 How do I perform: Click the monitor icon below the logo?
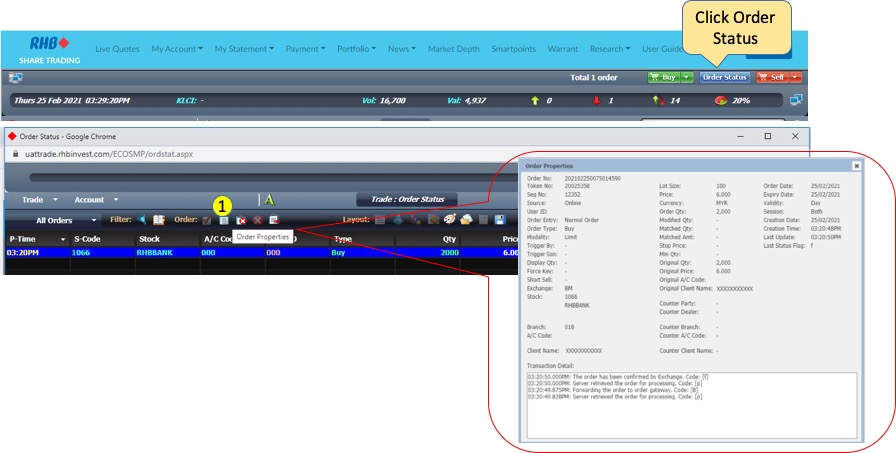click(15, 77)
